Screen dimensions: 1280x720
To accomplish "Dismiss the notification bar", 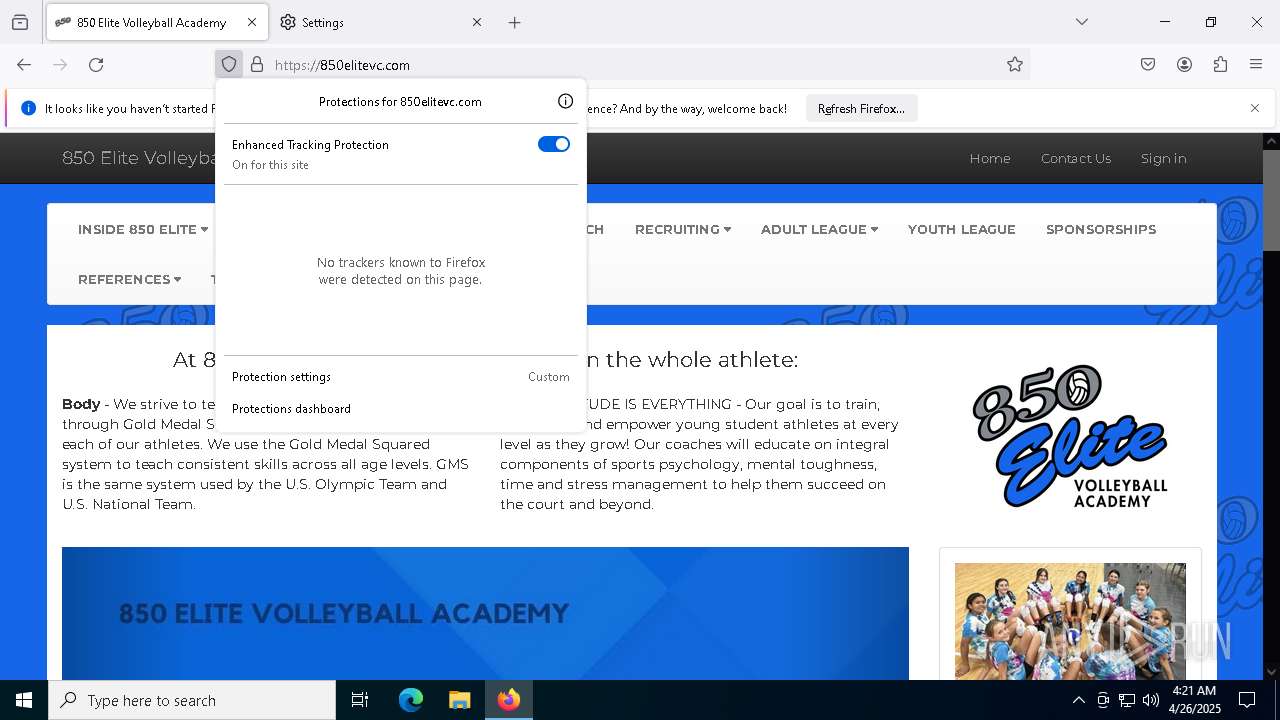I will click(x=1255, y=108).
